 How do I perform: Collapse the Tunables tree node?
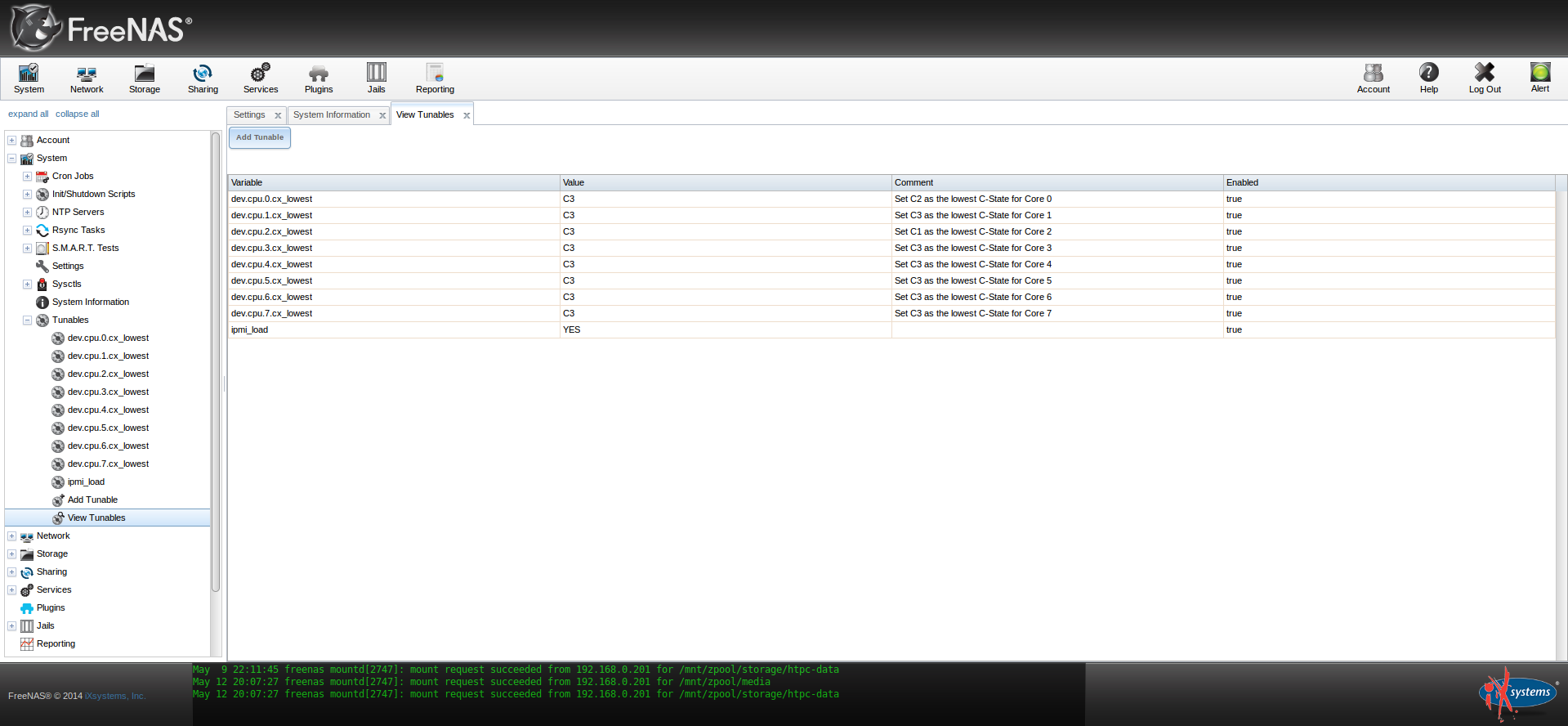click(x=27, y=320)
